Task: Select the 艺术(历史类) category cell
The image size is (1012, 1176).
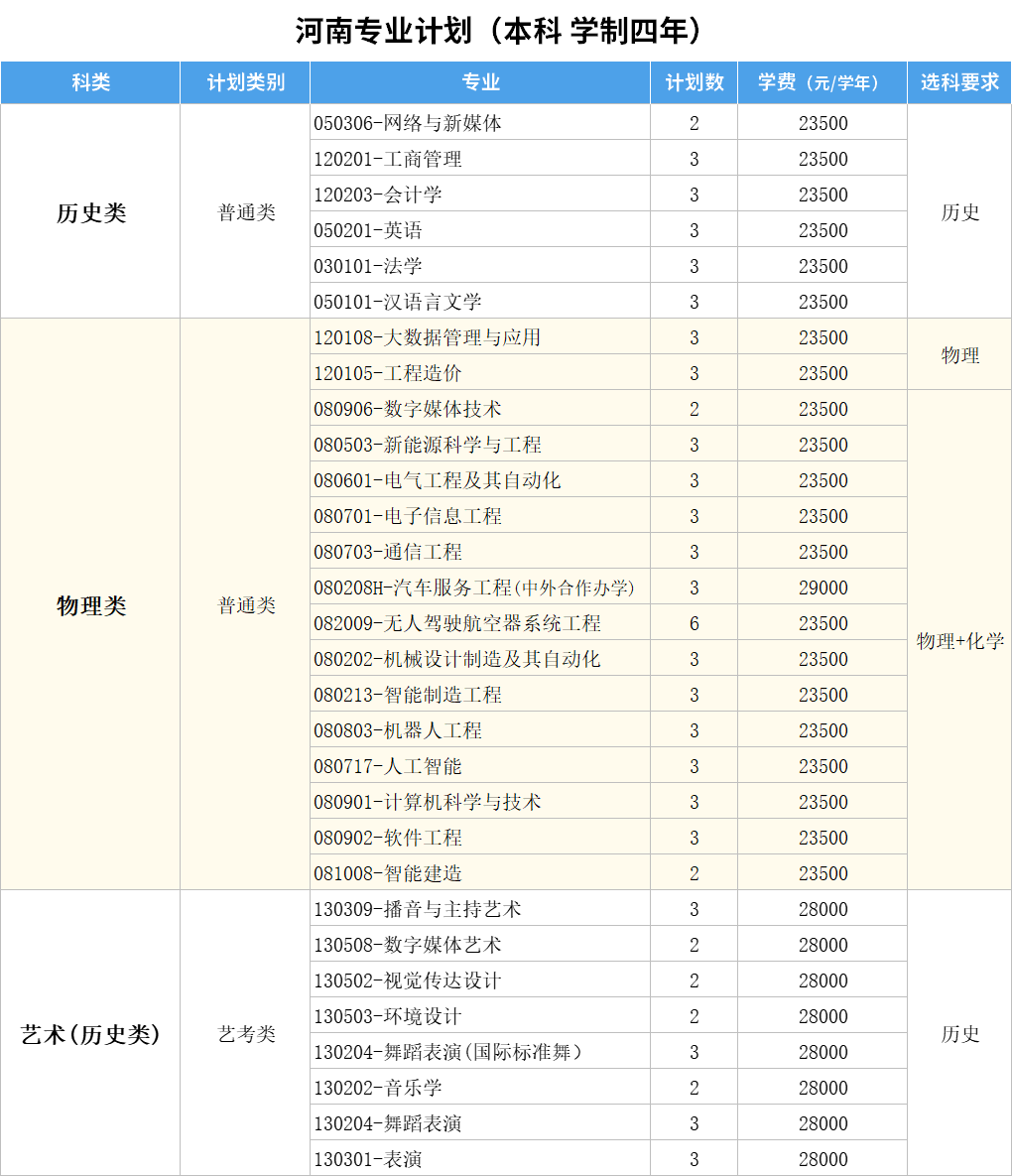Action: (90, 1034)
